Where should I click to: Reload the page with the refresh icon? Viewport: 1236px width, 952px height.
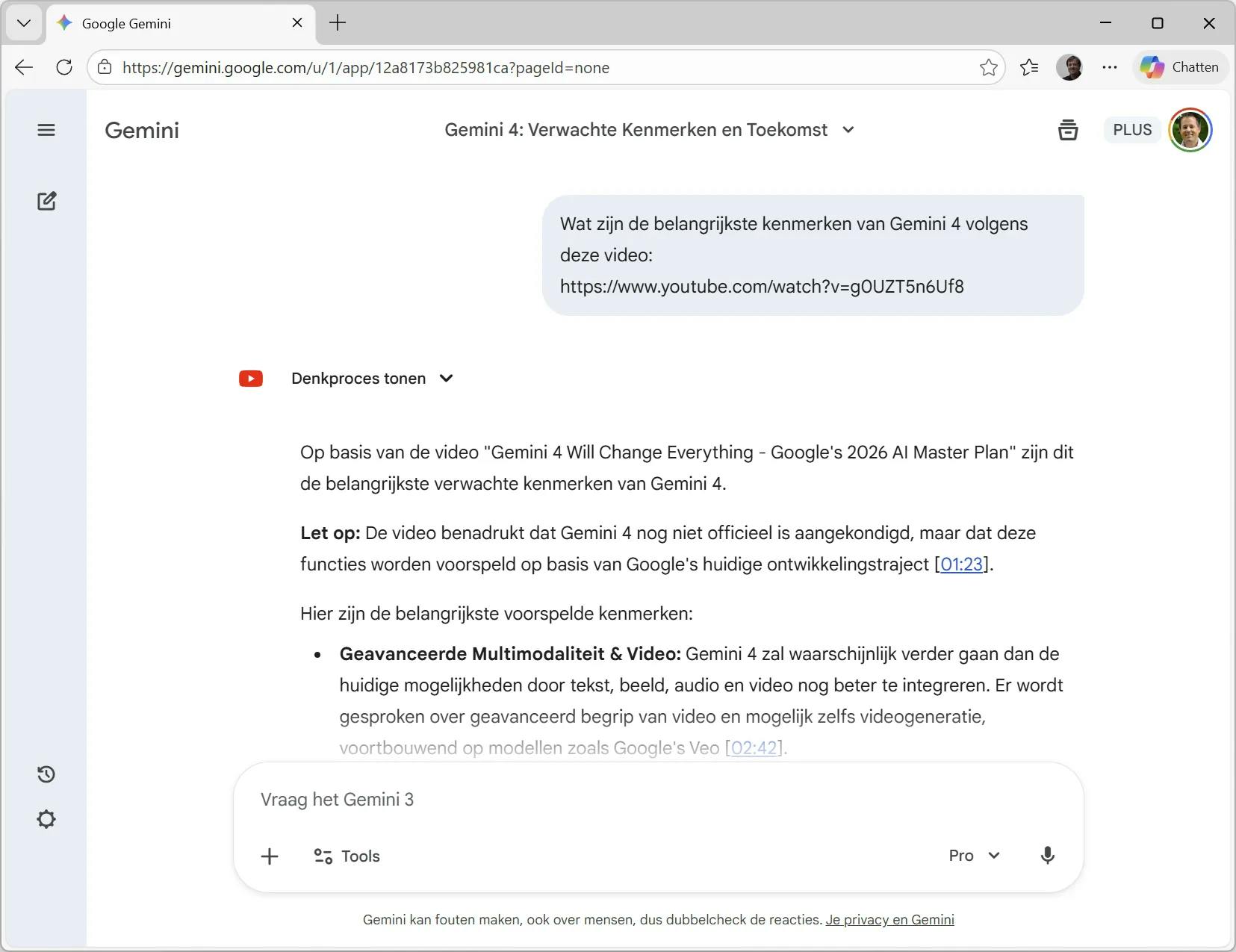(64, 67)
